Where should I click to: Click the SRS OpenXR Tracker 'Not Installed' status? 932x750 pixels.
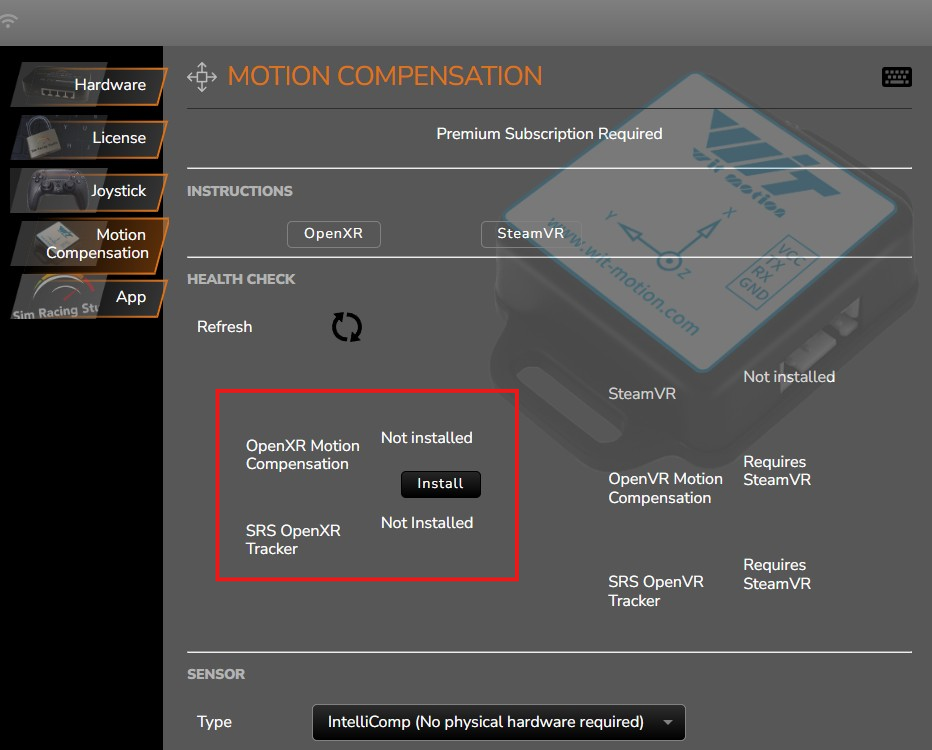click(427, 523)
